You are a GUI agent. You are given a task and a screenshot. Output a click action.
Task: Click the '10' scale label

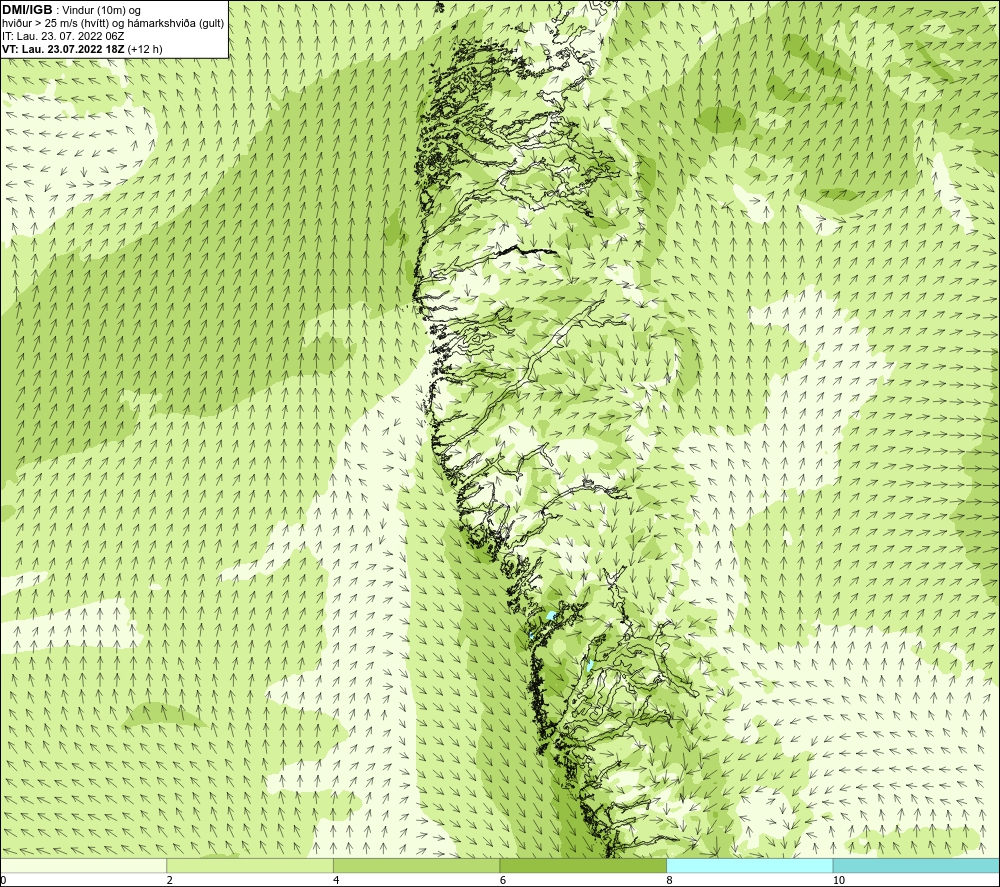(x=839, y=881)
